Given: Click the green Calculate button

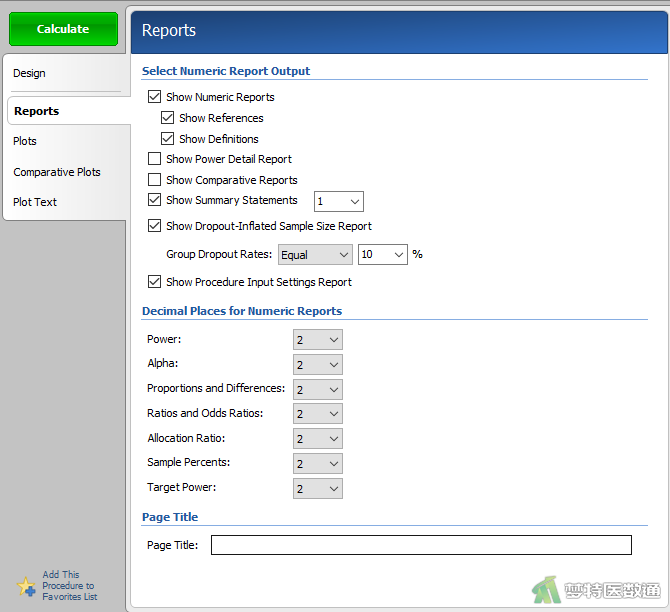Looking at the screenshot, I should click(63, 29).
